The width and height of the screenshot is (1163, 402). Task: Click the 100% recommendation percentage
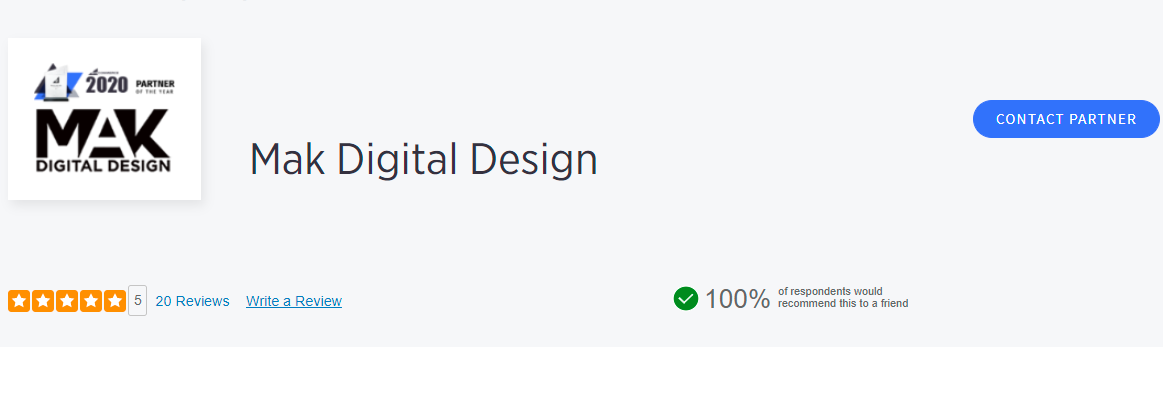[x=737, y=299]
